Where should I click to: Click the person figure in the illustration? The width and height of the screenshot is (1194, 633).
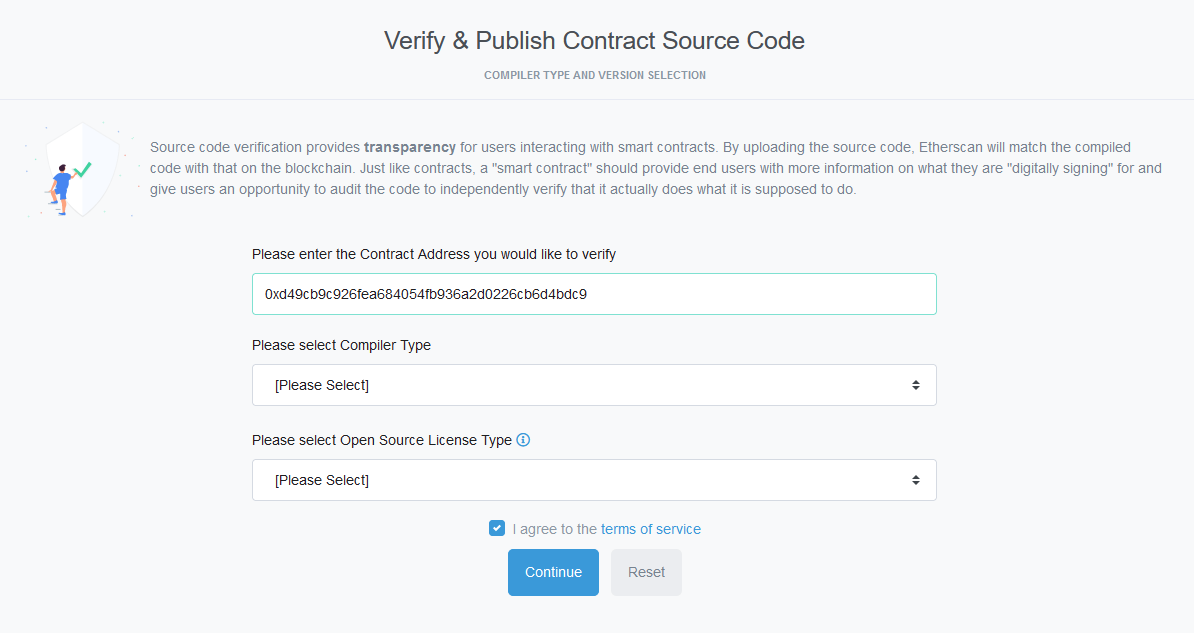point(62,185)
